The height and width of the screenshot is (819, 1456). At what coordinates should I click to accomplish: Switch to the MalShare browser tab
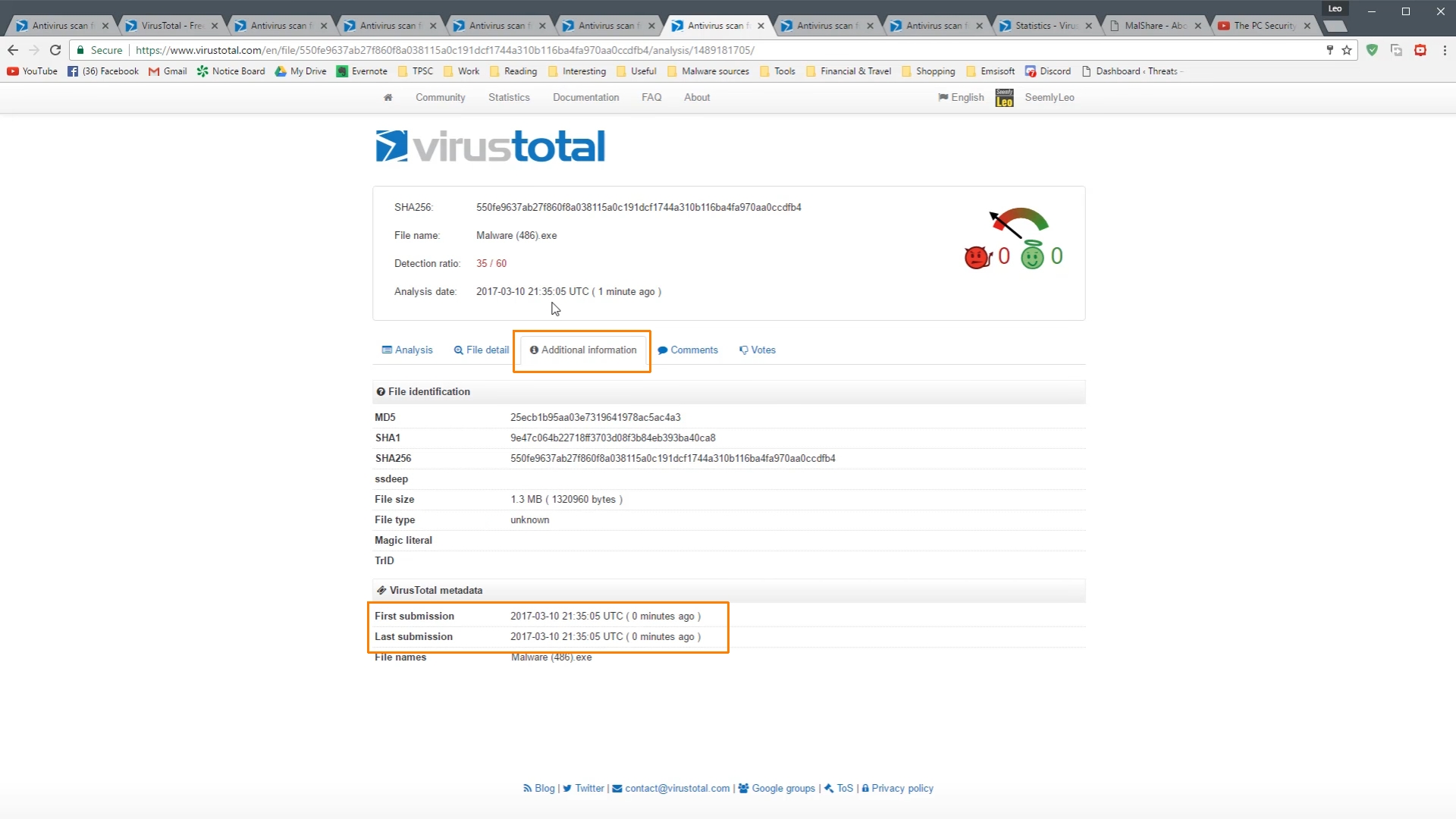pyautogui.click(x=1154, y=26)
